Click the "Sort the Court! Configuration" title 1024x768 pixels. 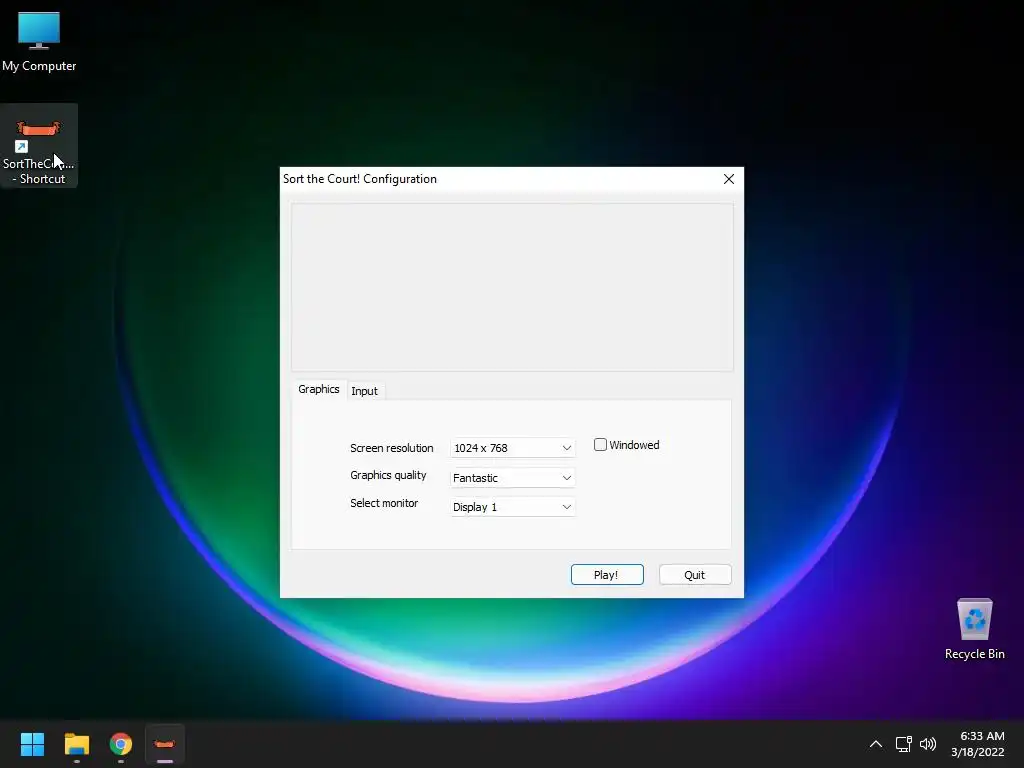point(360,179)
